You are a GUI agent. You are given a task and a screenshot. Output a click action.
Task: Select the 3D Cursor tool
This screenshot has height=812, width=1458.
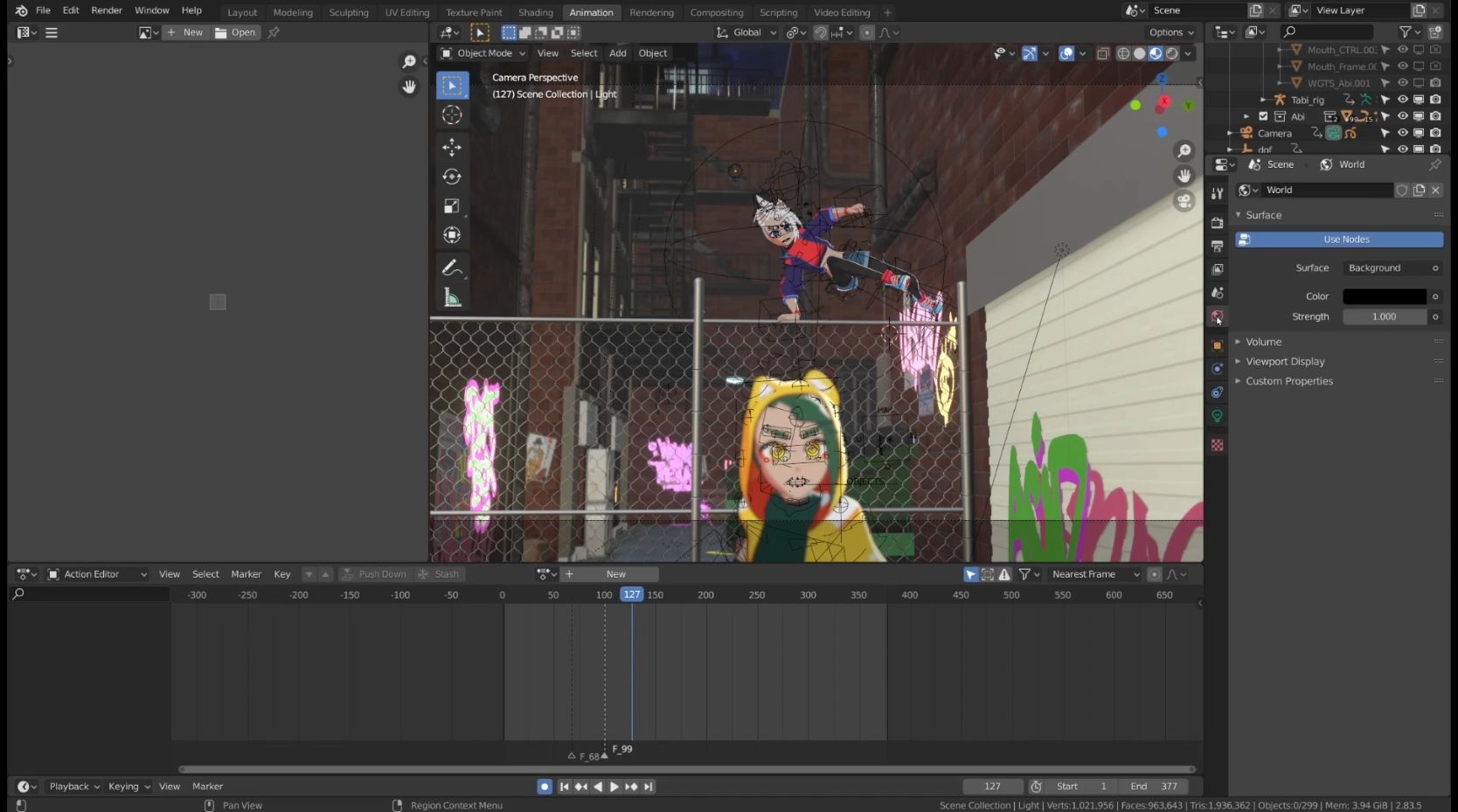452,115
